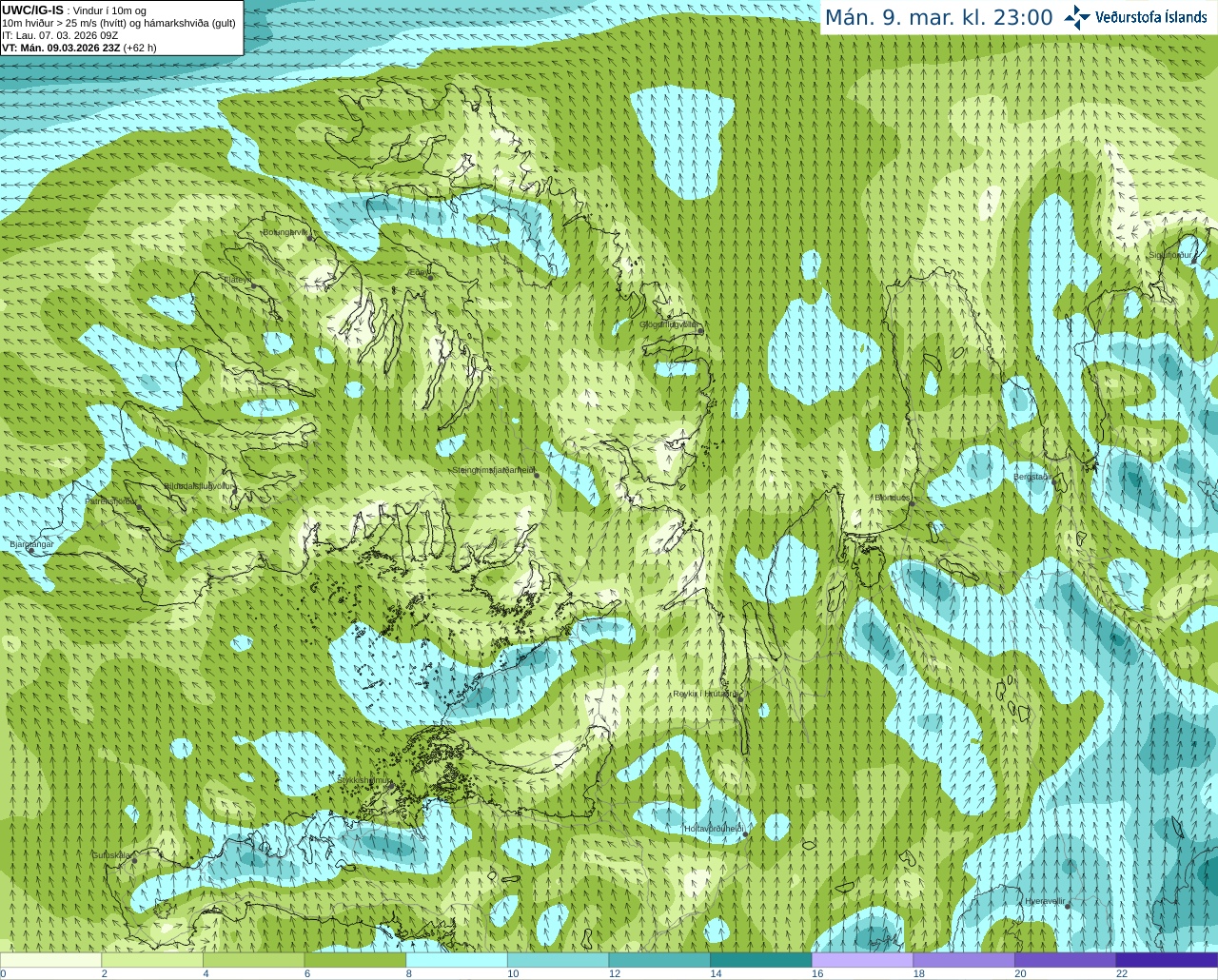Select the Blönduós station label
Image resolution: width=1218 pixels, height=980 pixels.
893,498
